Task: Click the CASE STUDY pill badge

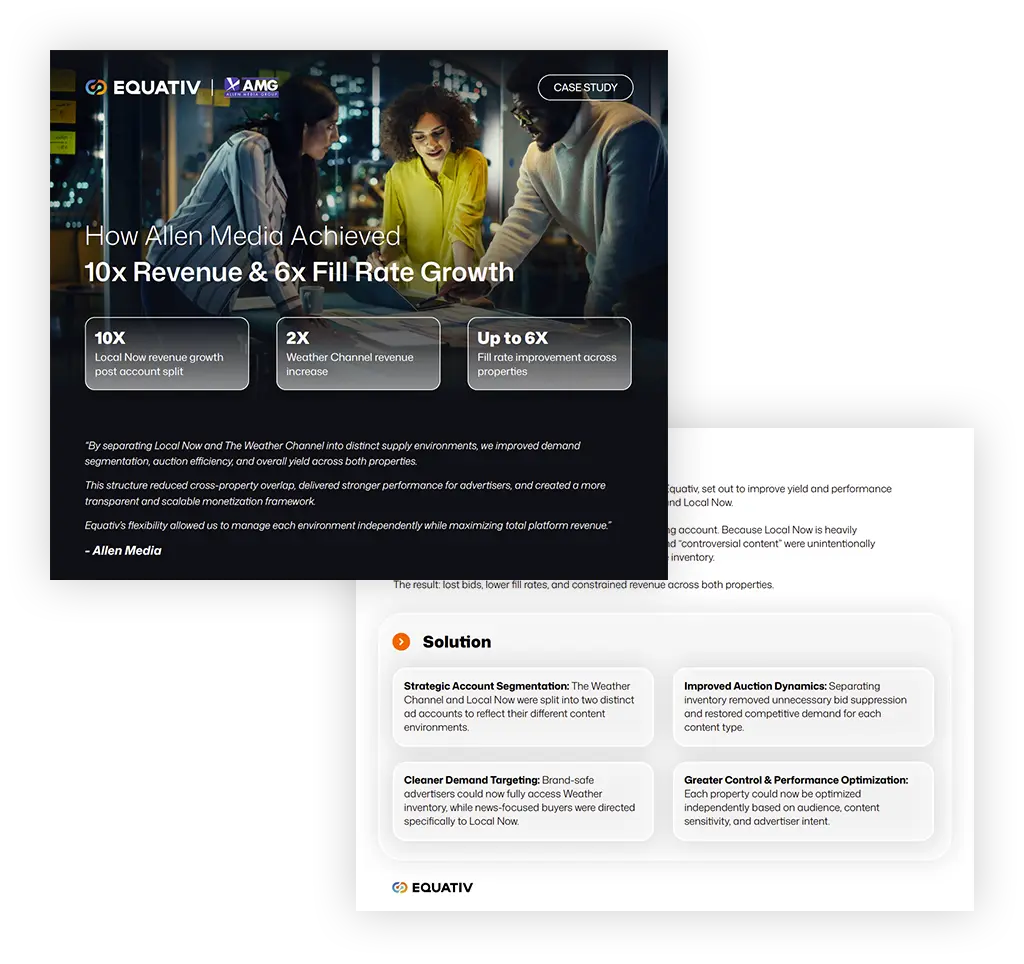Action: point(585,88)
